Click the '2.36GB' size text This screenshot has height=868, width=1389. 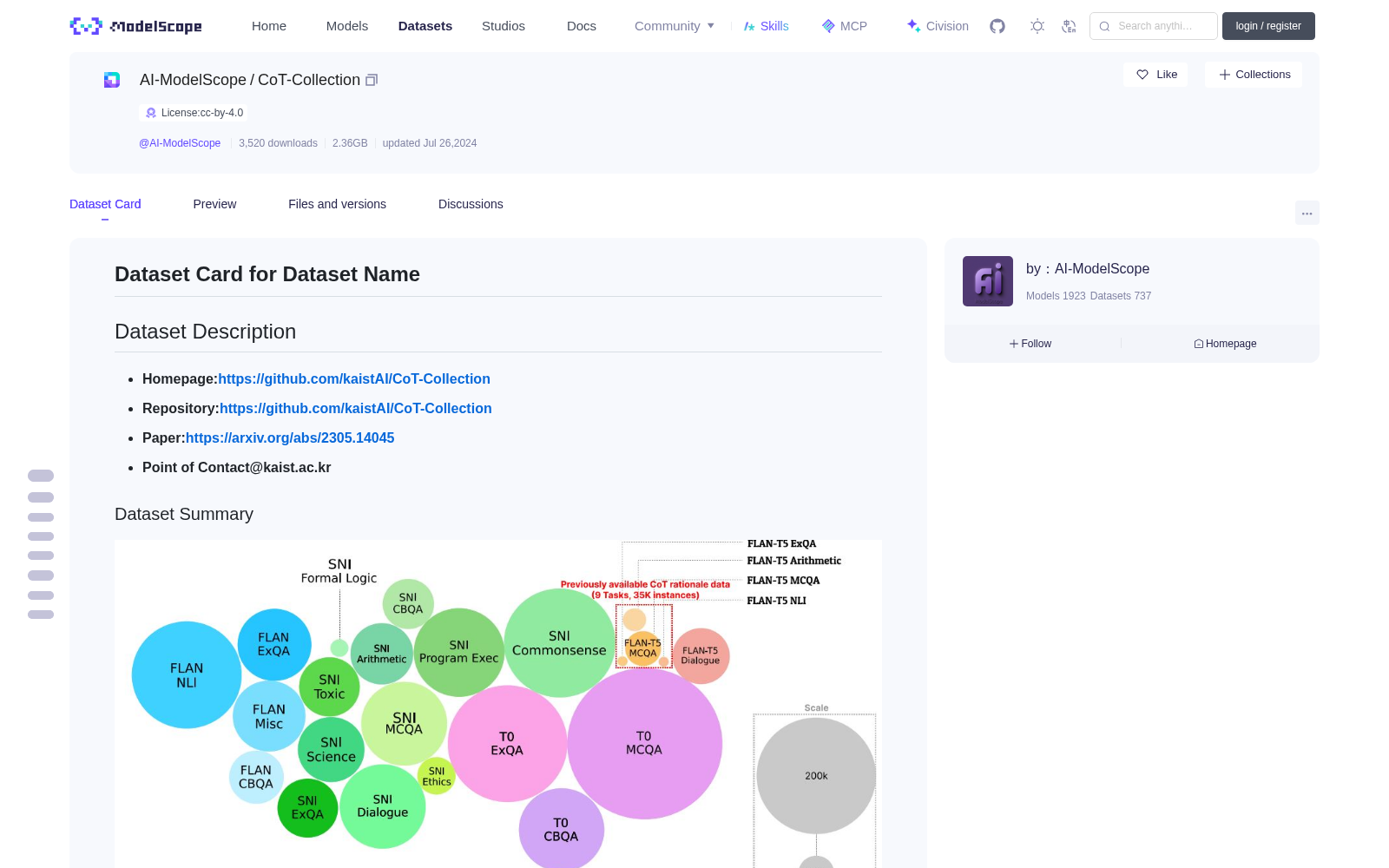(350, 143)
